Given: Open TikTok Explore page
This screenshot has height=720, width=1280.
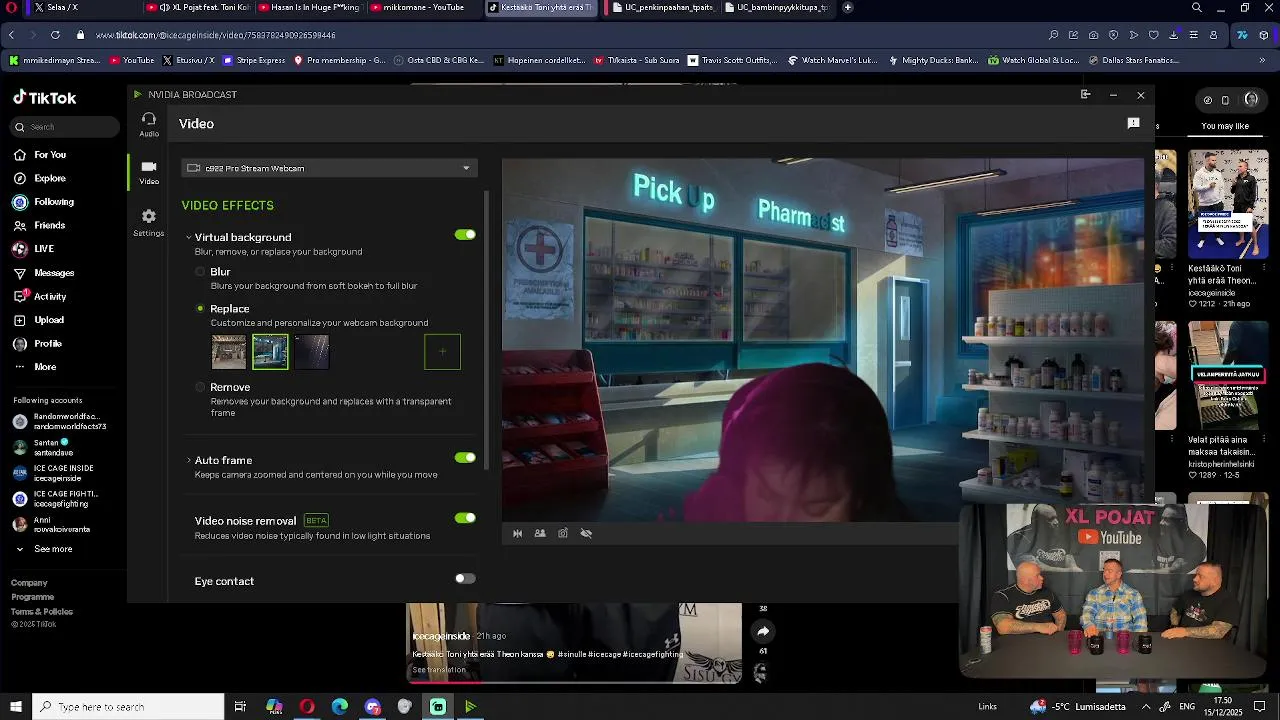Looking at the screenshot, I should coord(50,178).
